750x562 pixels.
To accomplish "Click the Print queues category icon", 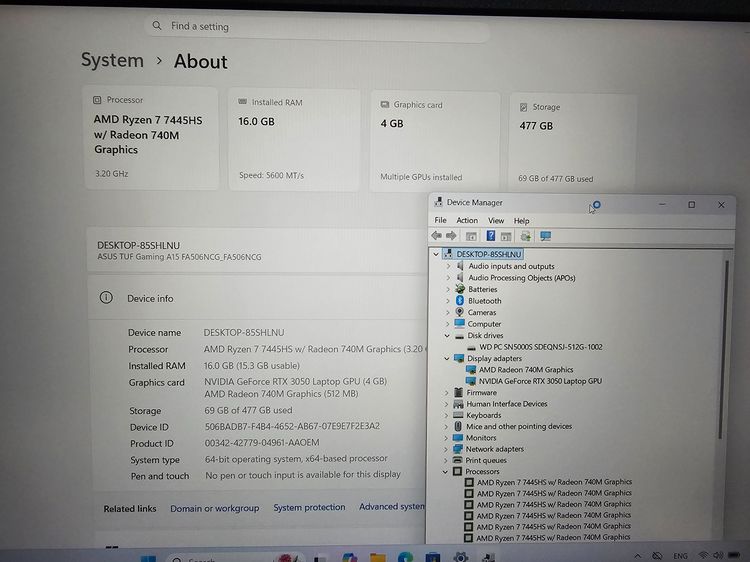I will coord(458,460).
